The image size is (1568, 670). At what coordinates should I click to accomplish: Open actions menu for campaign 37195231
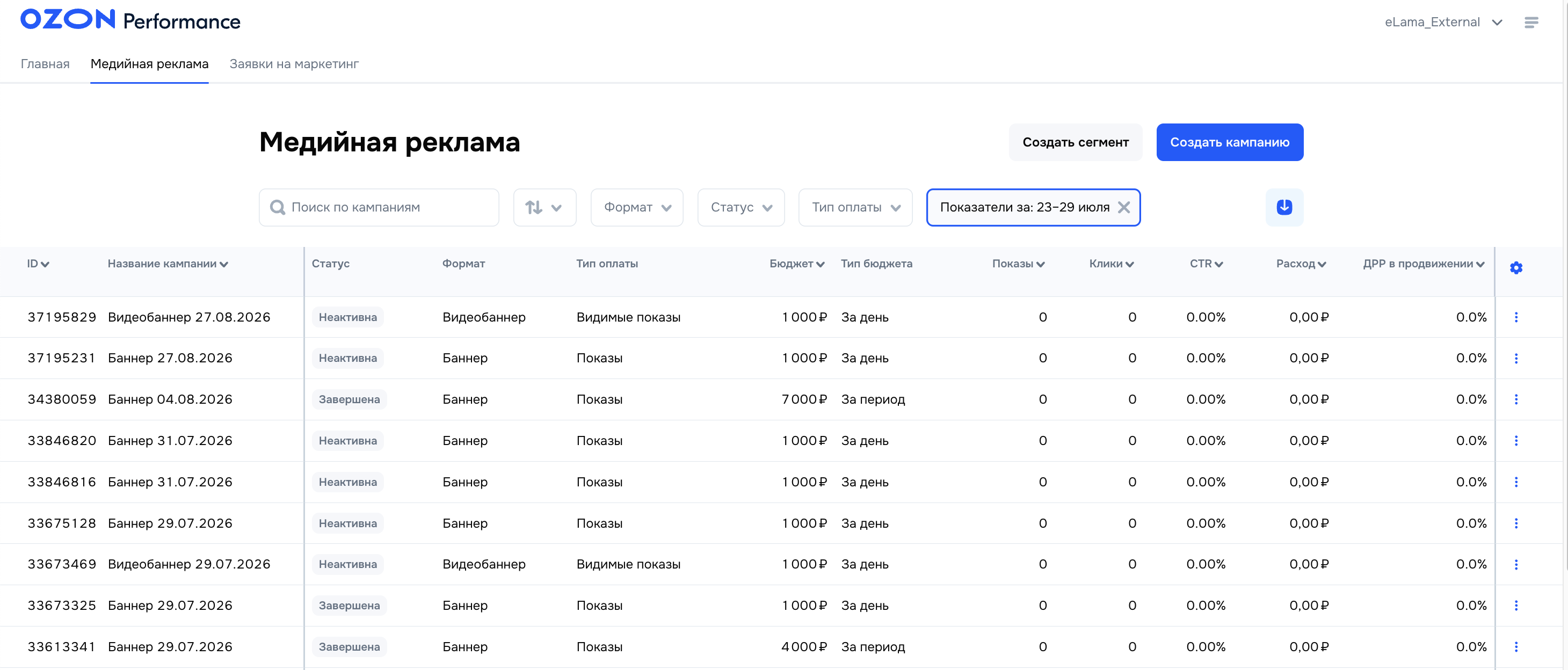coord(1516,359)
